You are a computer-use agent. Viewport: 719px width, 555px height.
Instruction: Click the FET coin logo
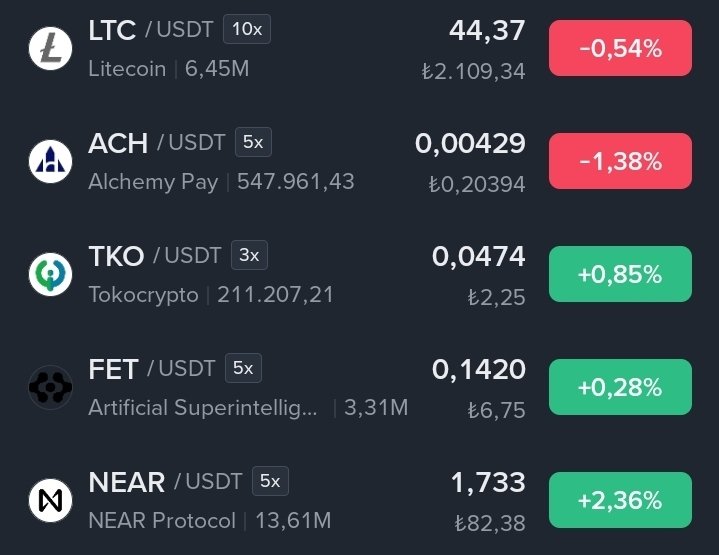point(50,387)
